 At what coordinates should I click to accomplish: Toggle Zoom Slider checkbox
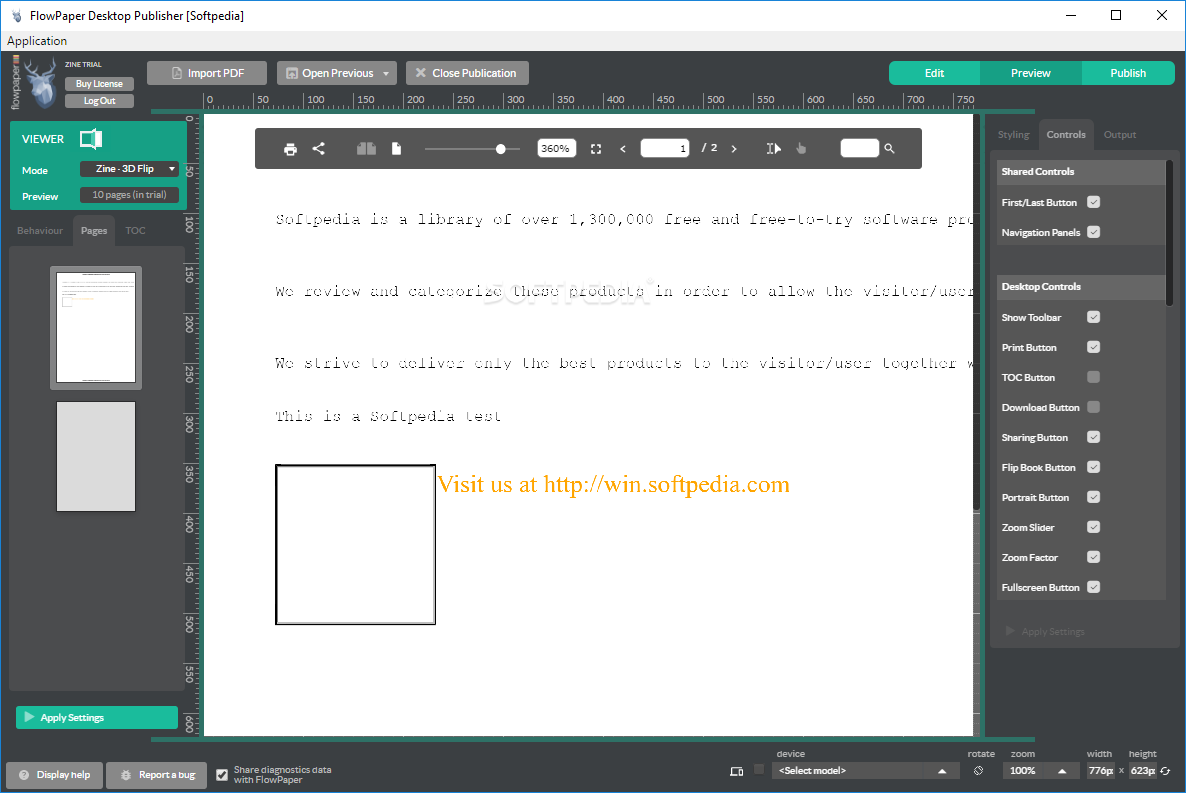(x=1094, y=527)
